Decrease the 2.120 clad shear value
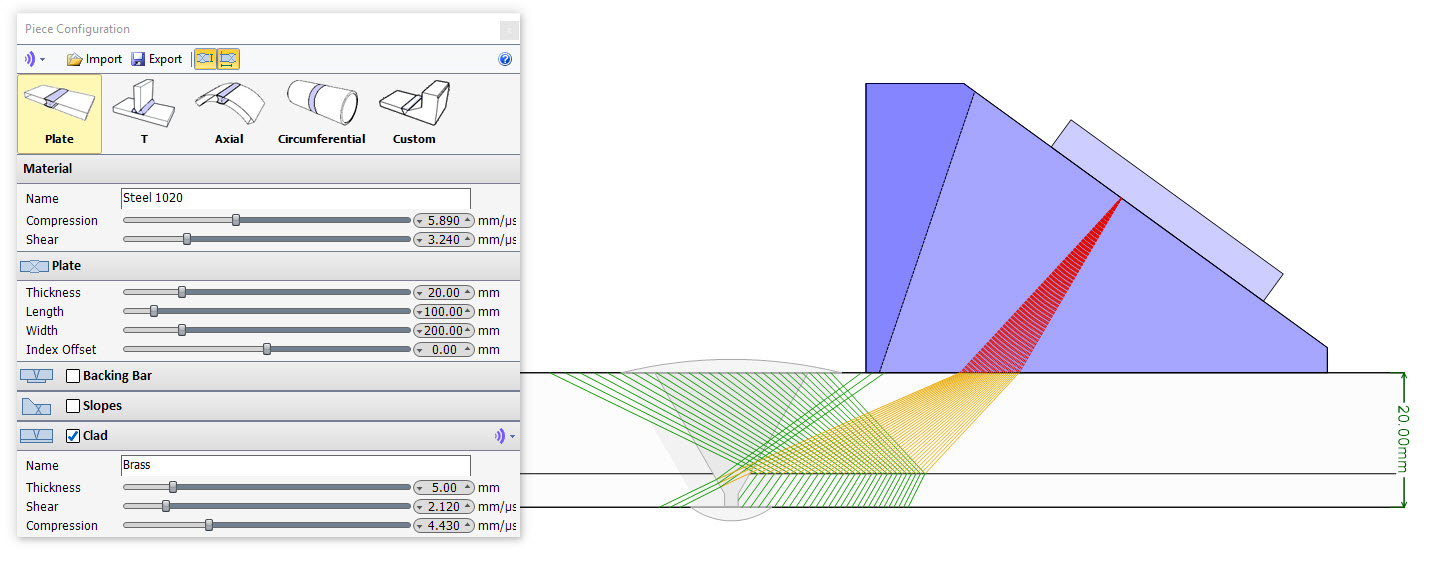 pos(421,506)
